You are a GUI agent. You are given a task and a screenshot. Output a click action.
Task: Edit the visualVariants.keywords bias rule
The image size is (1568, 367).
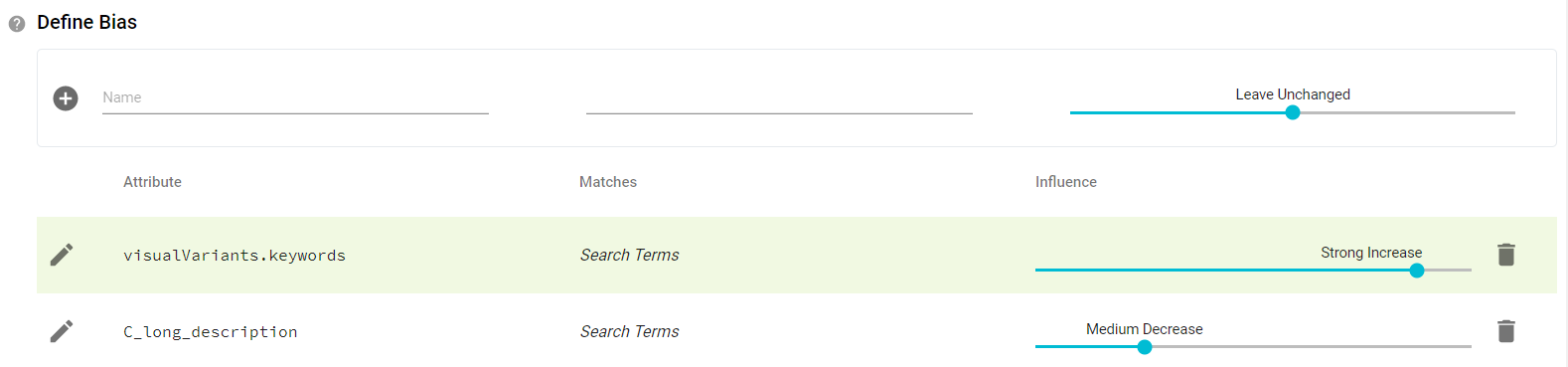click(x=62, y=255)
